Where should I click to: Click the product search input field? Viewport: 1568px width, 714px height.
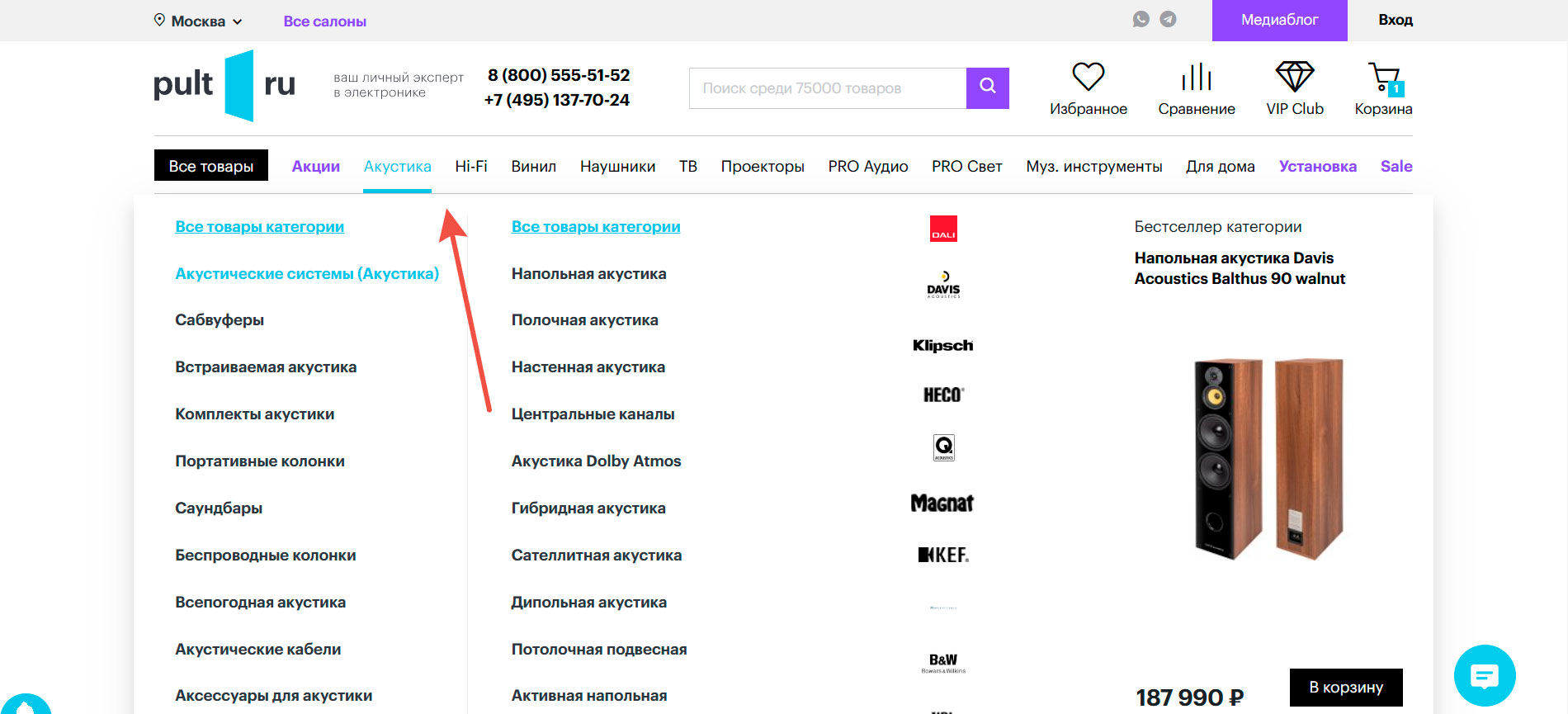click(828, 88)
